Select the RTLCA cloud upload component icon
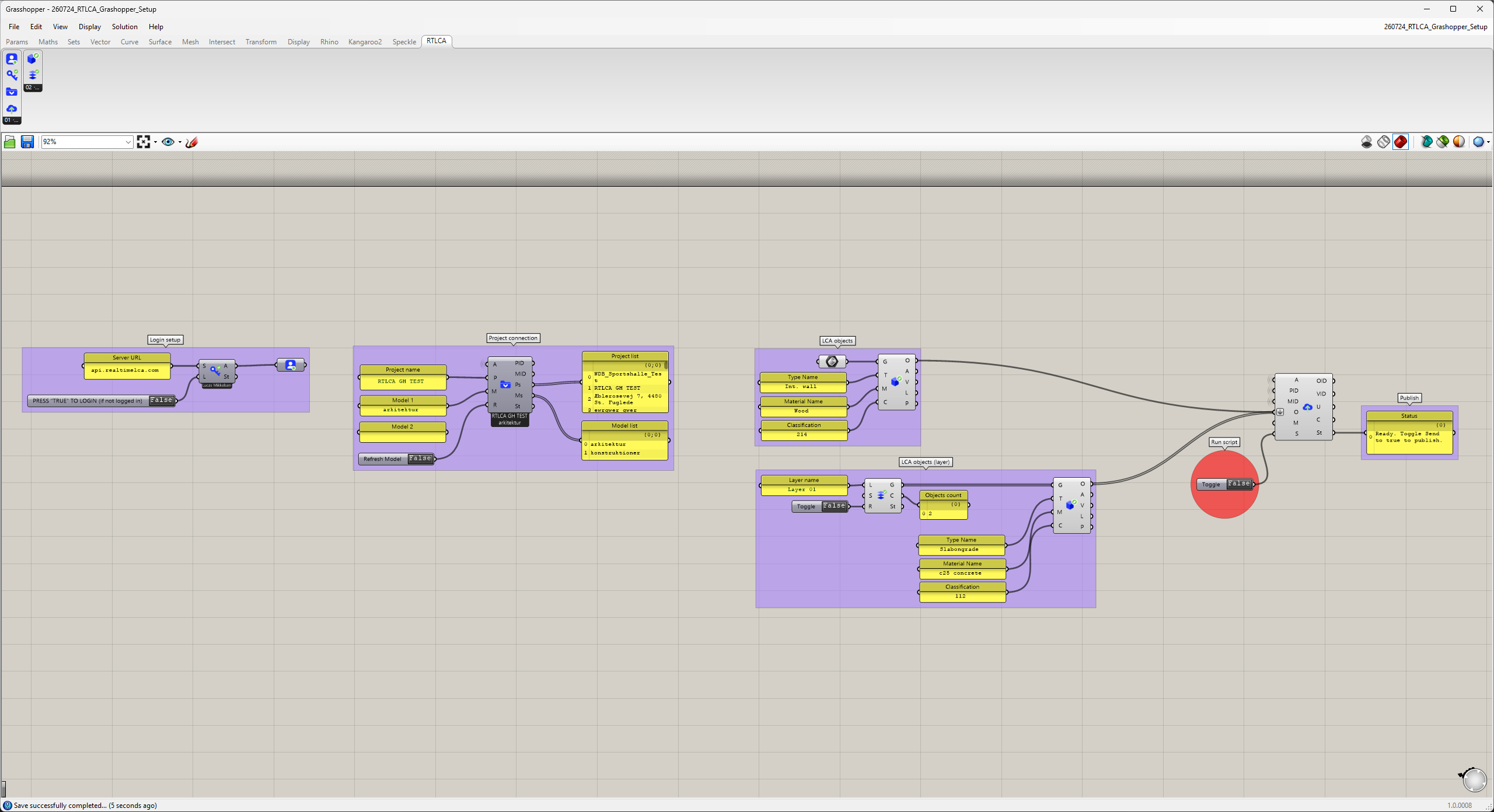 click(x=12, y=108)
